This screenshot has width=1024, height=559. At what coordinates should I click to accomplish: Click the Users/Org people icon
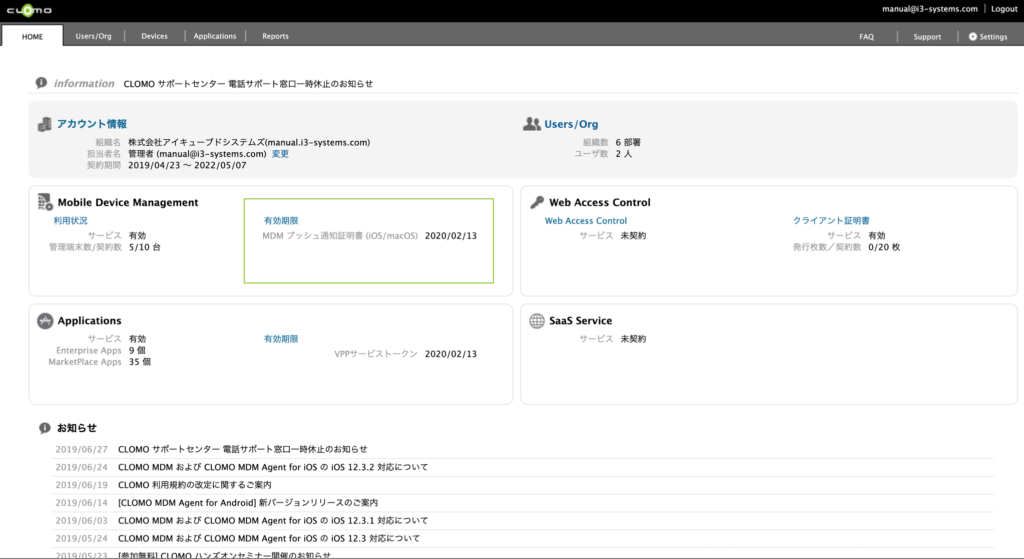pos(532,124)
